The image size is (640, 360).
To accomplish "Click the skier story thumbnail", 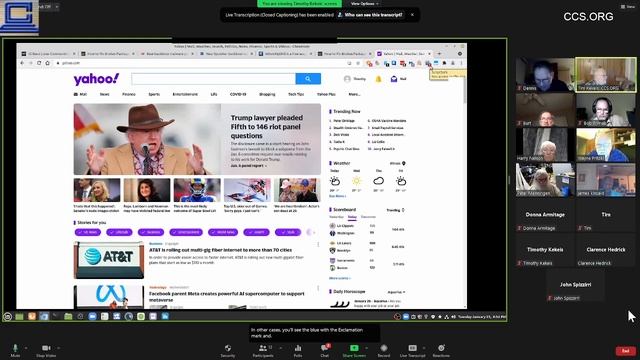I will point(247,190).
